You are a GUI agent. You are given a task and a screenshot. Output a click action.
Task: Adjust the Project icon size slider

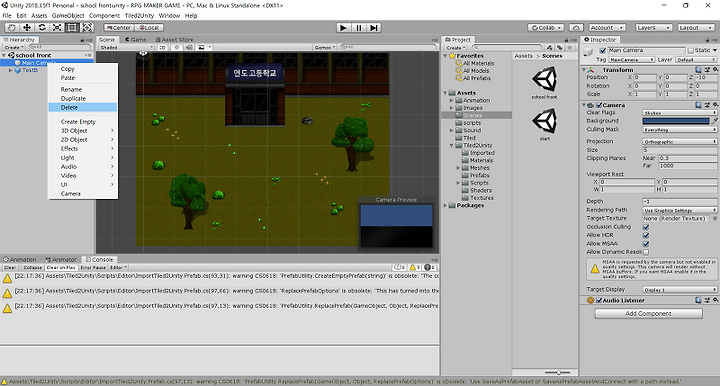click(557, 372)
